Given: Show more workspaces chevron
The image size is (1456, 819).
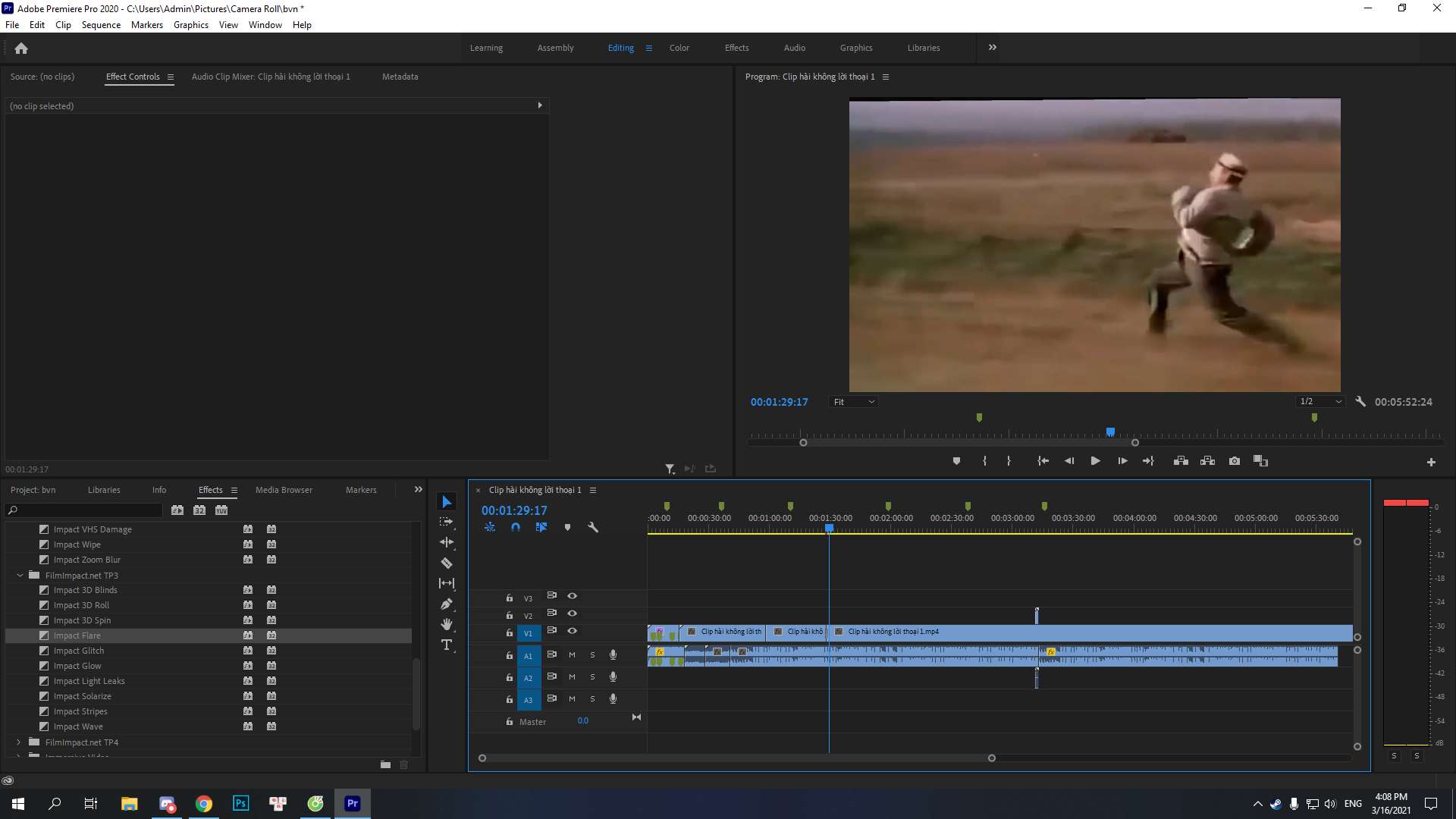Looking at the screenshot, I should pos(993,48).
